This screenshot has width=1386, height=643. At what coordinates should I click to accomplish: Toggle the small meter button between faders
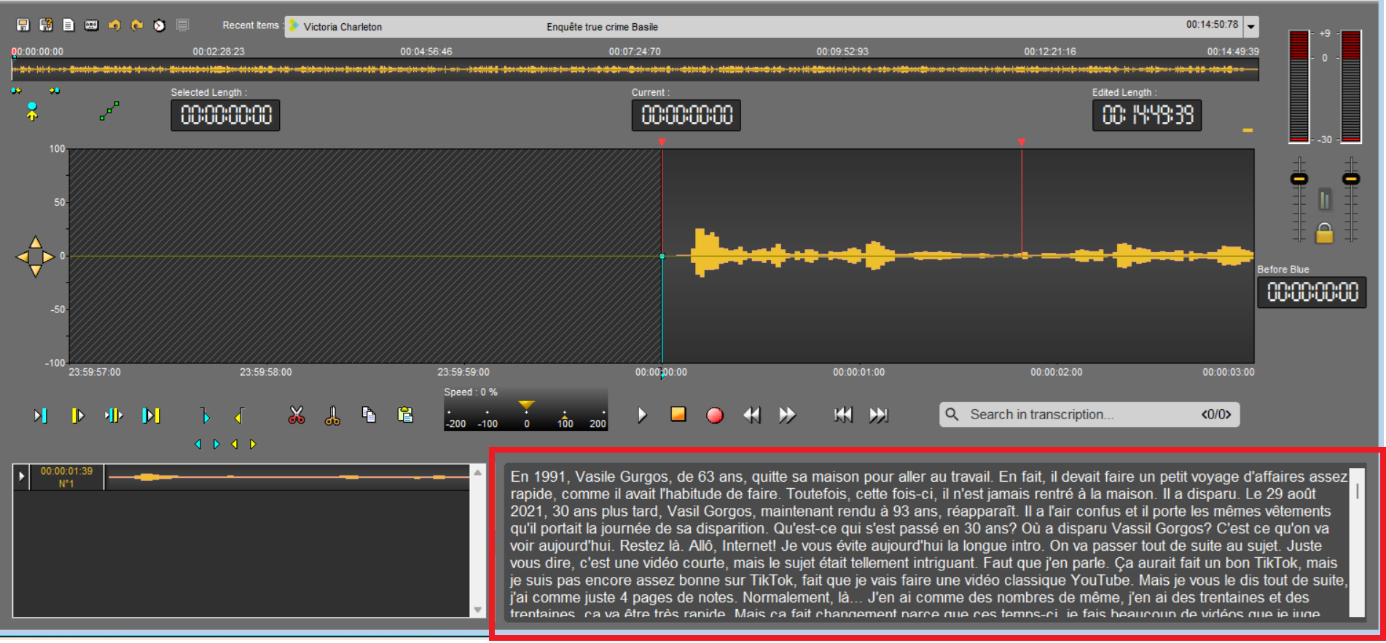1325,199
